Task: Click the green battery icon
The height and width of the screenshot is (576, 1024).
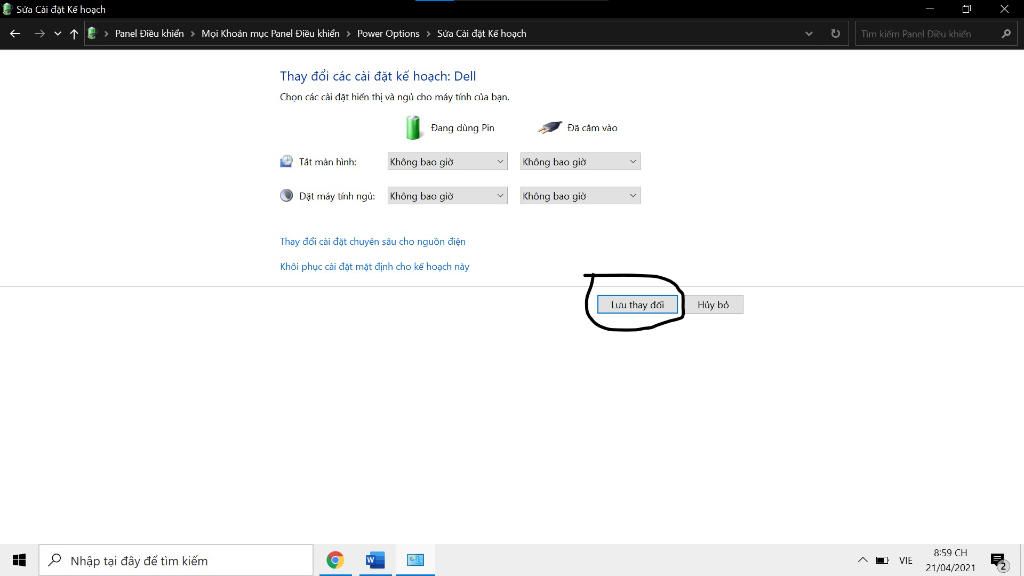Action: click(413, 127)
